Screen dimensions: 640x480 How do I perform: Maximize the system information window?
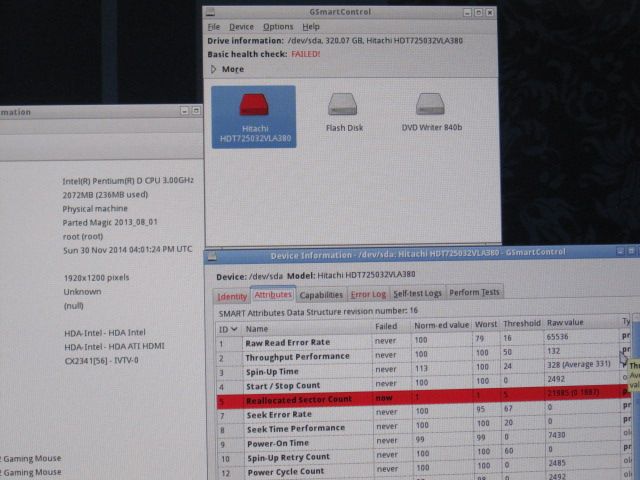click(196, 111)
